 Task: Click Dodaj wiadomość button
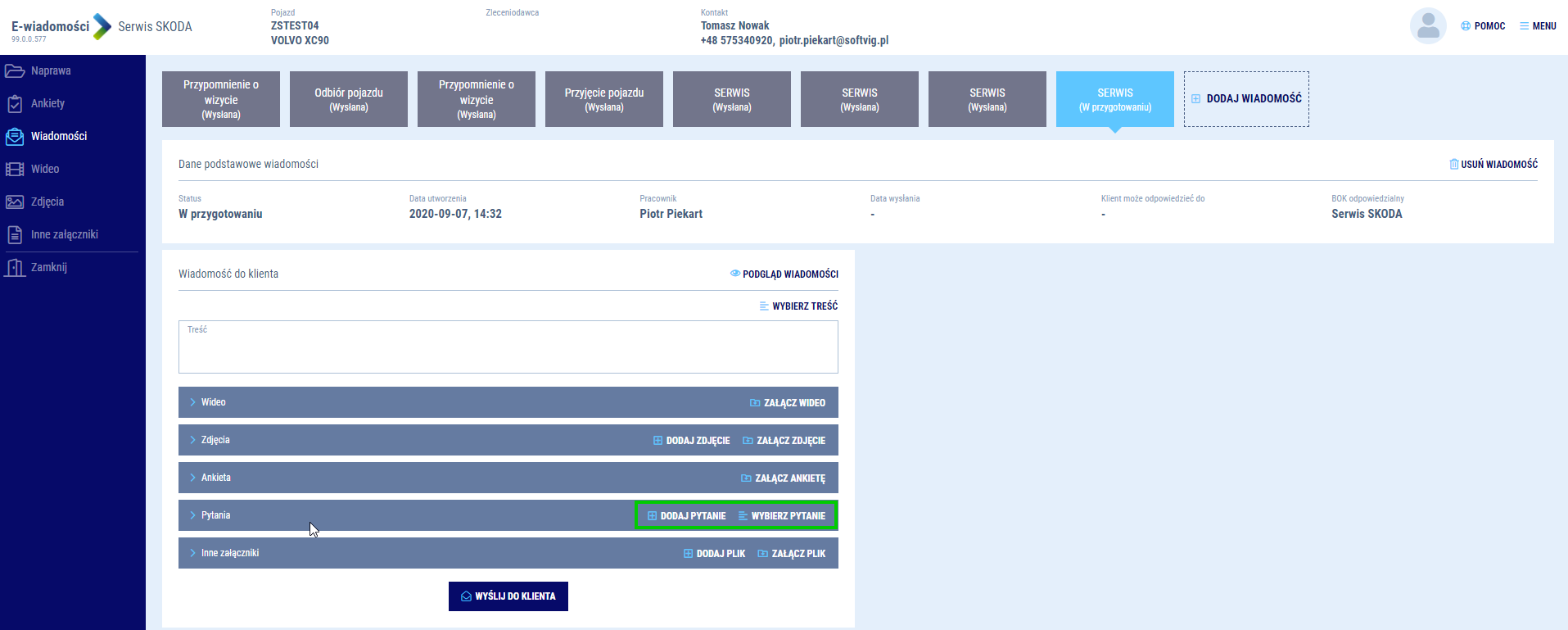click(1246, 99)
